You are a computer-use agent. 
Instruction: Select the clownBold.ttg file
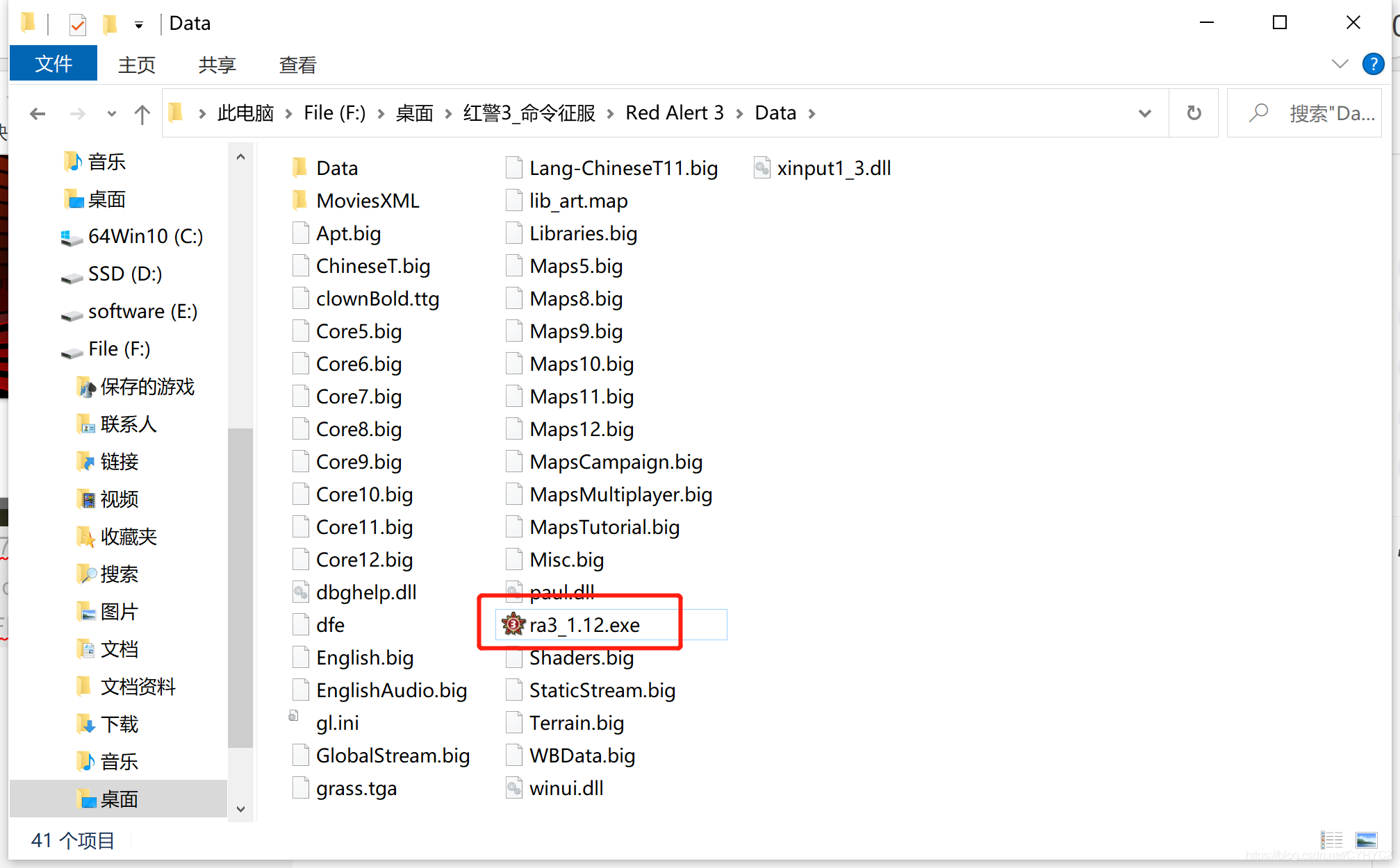click(x=367, y=299)
